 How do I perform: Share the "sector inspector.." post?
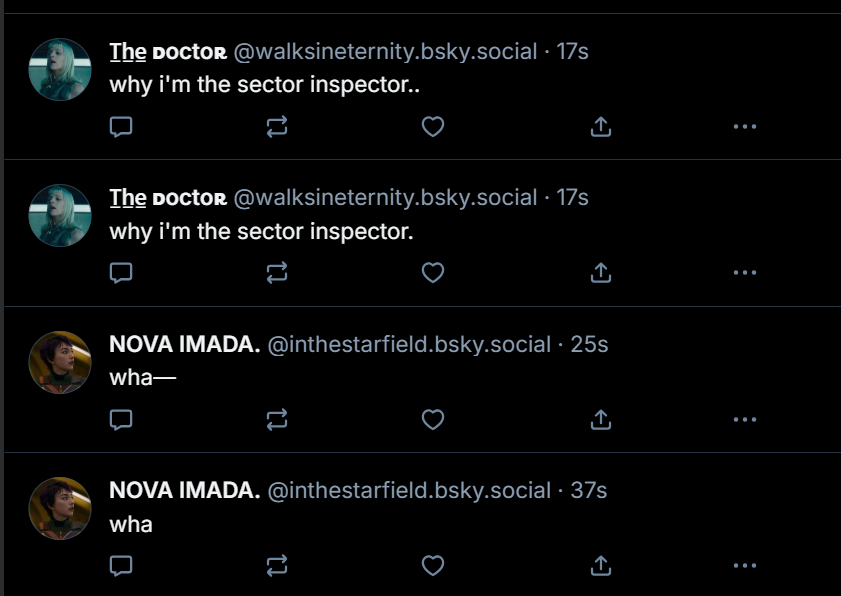[600, 127]
